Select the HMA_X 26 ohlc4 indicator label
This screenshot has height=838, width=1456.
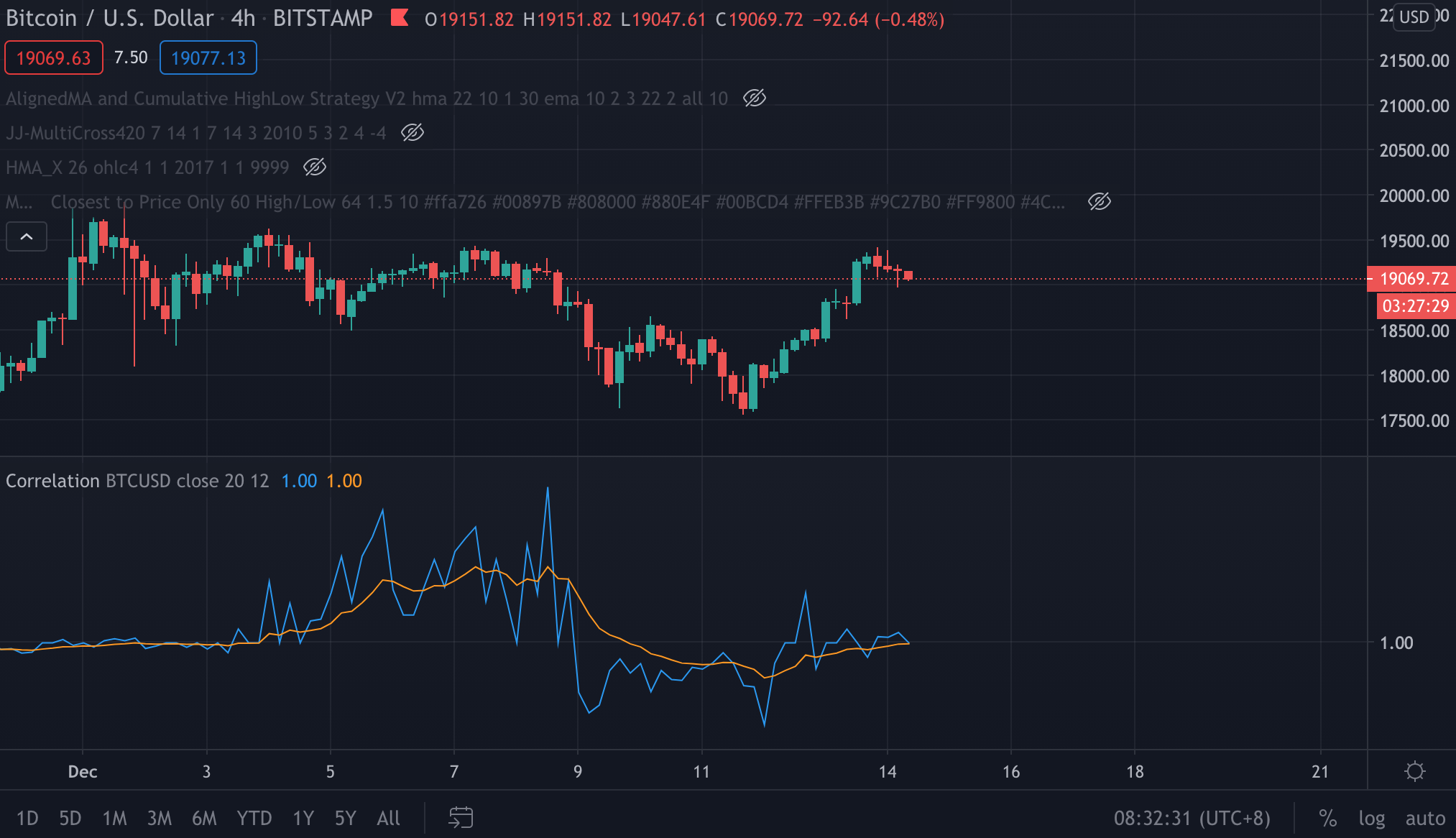click(x=147, y=167)
